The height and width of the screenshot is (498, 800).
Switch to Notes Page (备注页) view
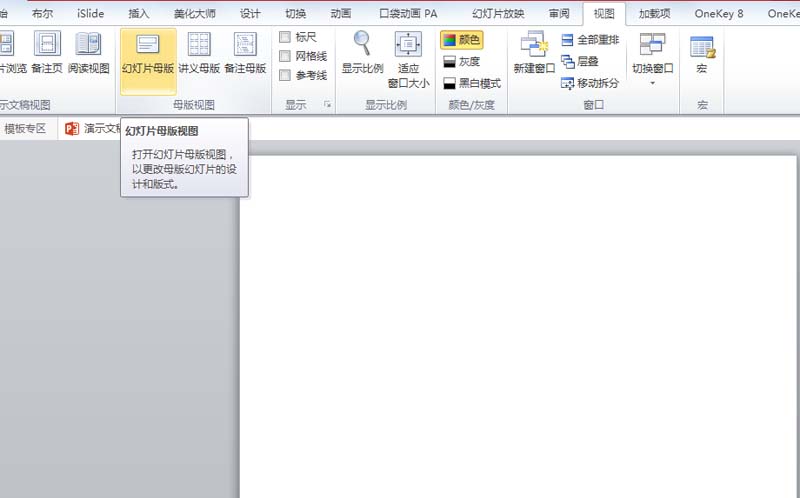coord(47,53)
